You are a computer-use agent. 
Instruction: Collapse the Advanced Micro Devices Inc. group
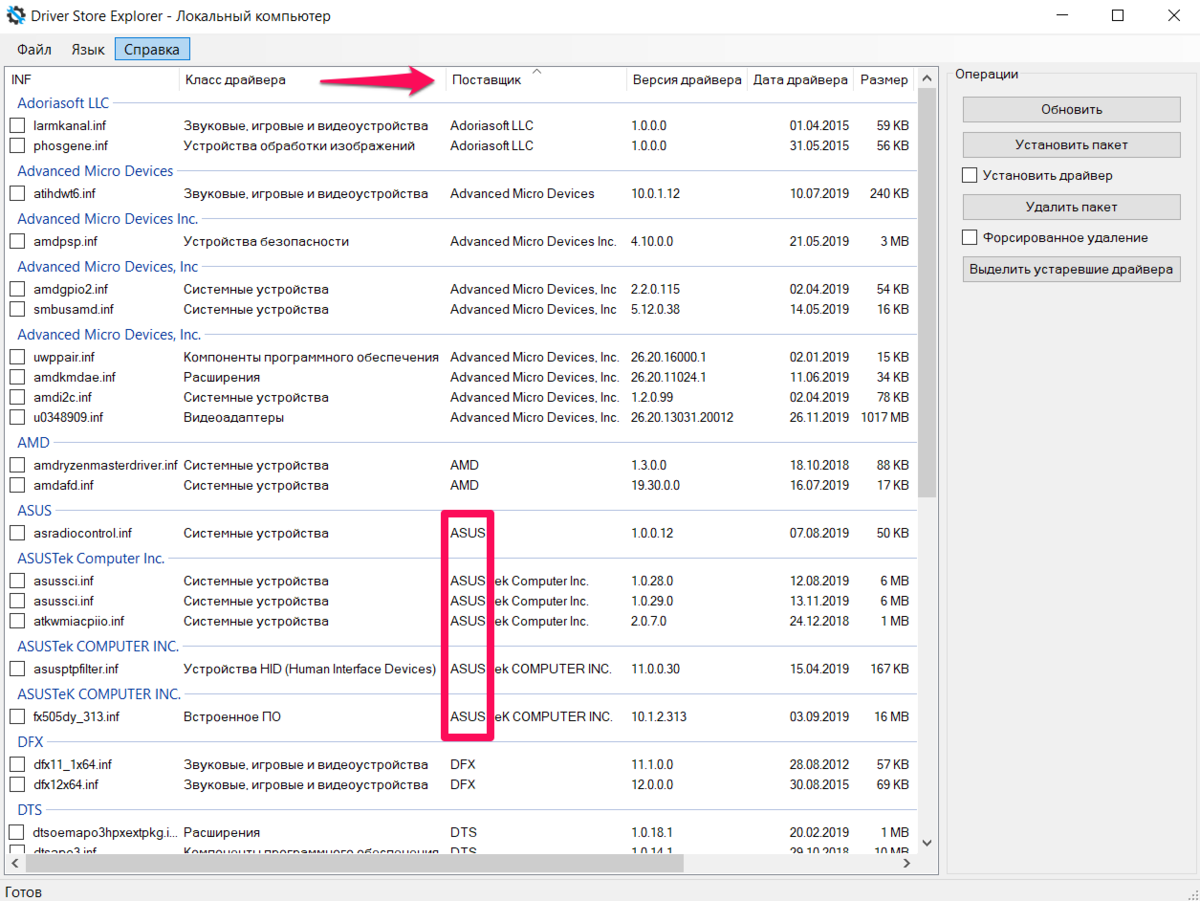point(107,219)
